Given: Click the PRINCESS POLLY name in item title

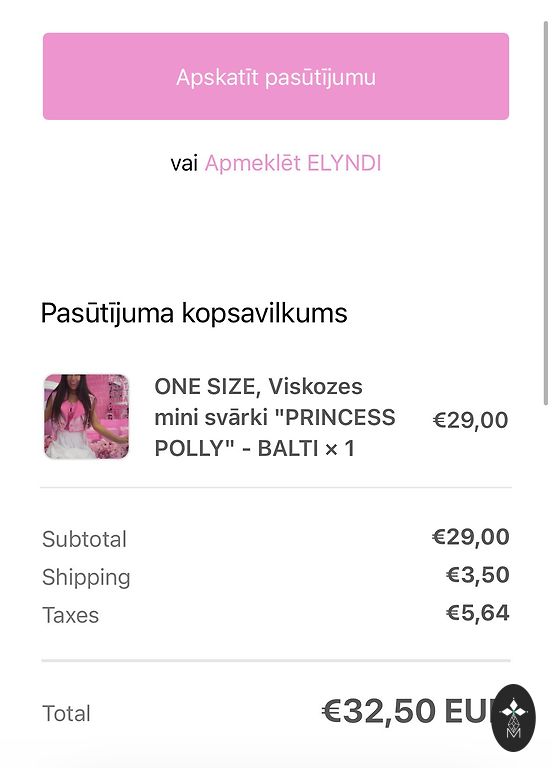Looking at the screenshot, I should [x=275, y=433].
